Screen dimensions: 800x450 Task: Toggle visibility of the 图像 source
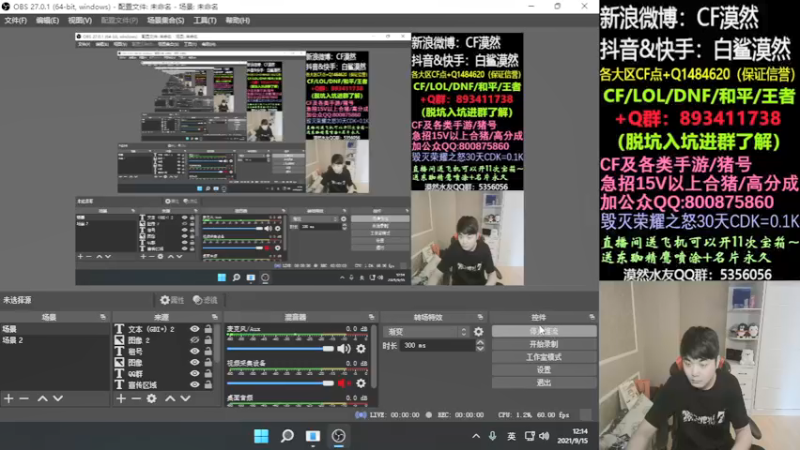194,362
